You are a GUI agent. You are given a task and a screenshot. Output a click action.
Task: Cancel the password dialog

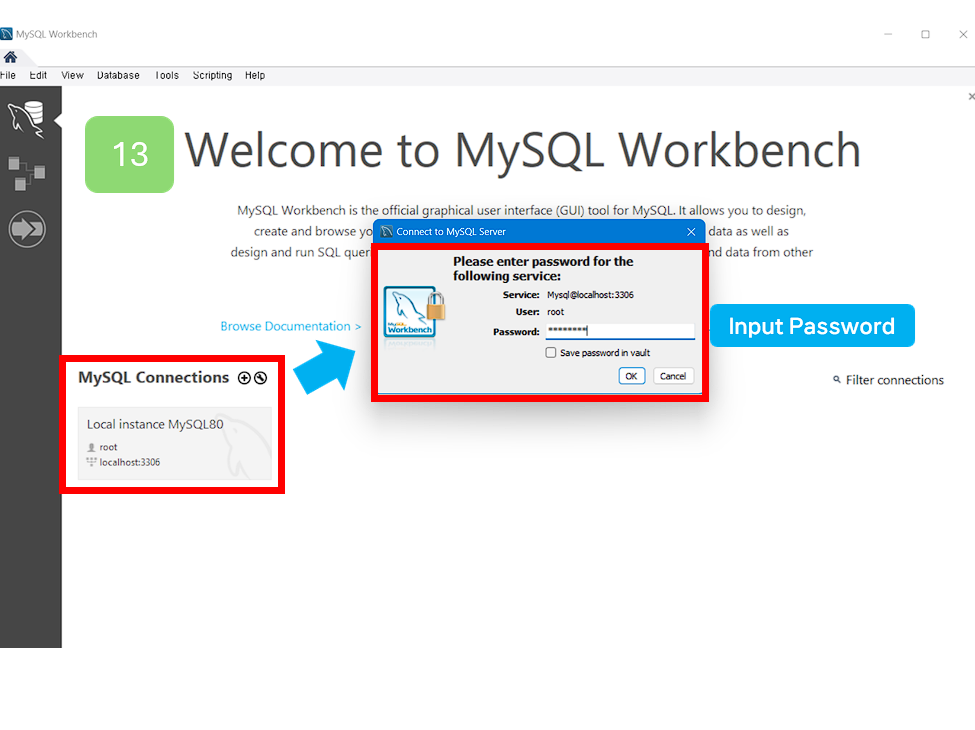pyautogui.click(x=673, y=376)
